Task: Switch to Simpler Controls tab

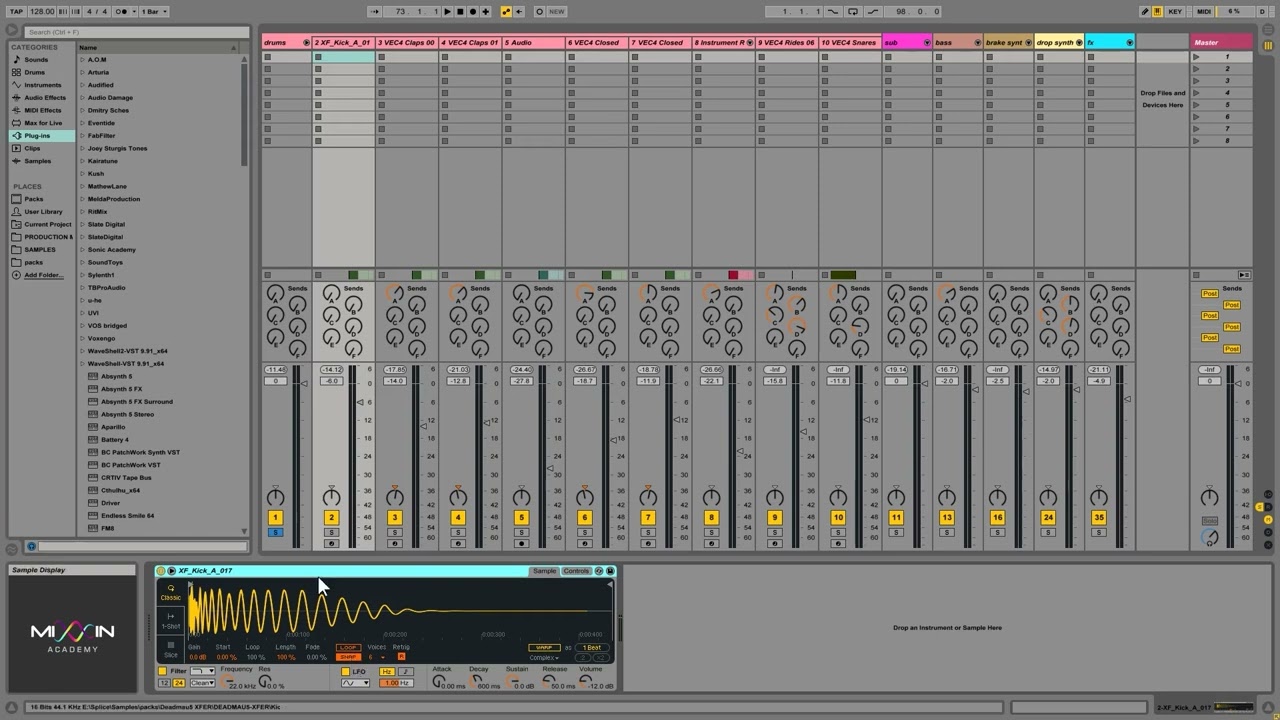Action: click(x=576, y=571)
